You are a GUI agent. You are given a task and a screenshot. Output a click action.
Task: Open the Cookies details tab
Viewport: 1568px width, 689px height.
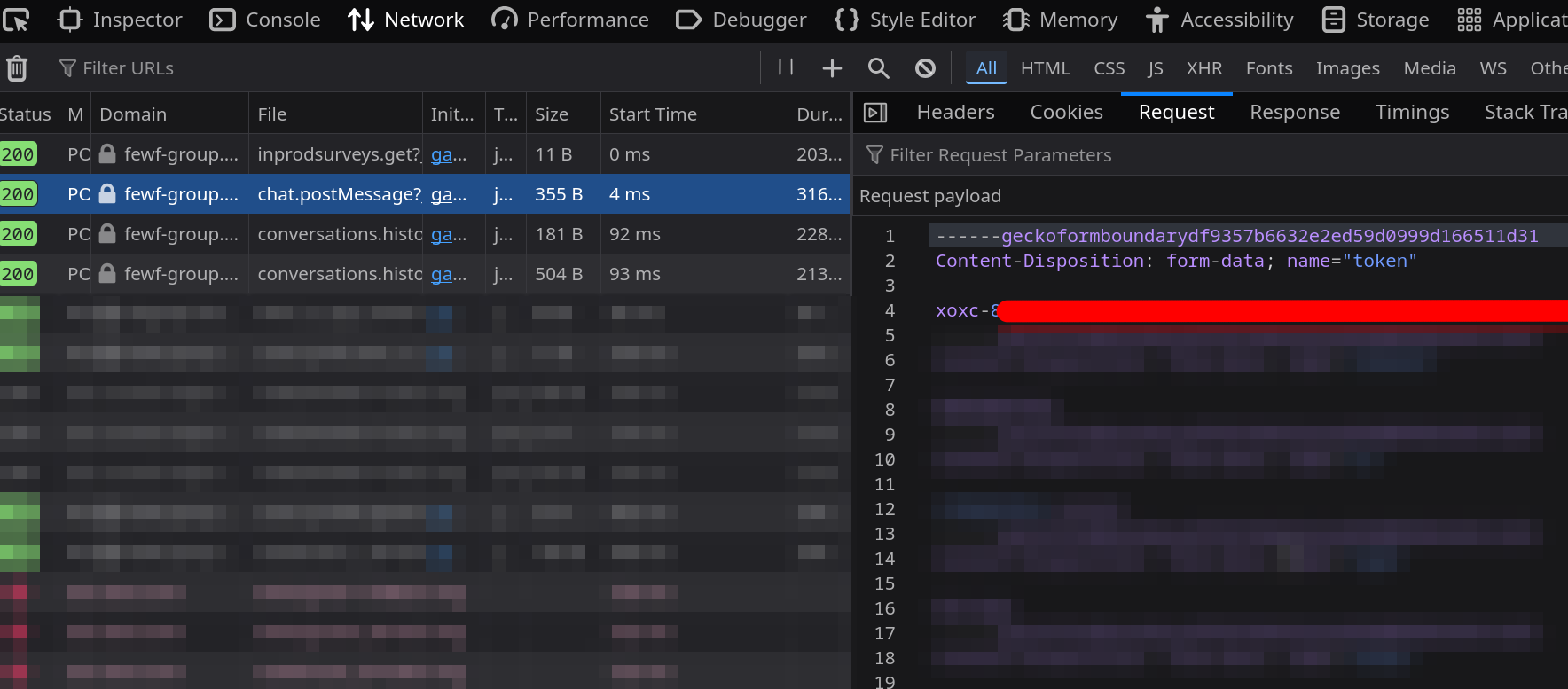click(x=1066, y=113)
